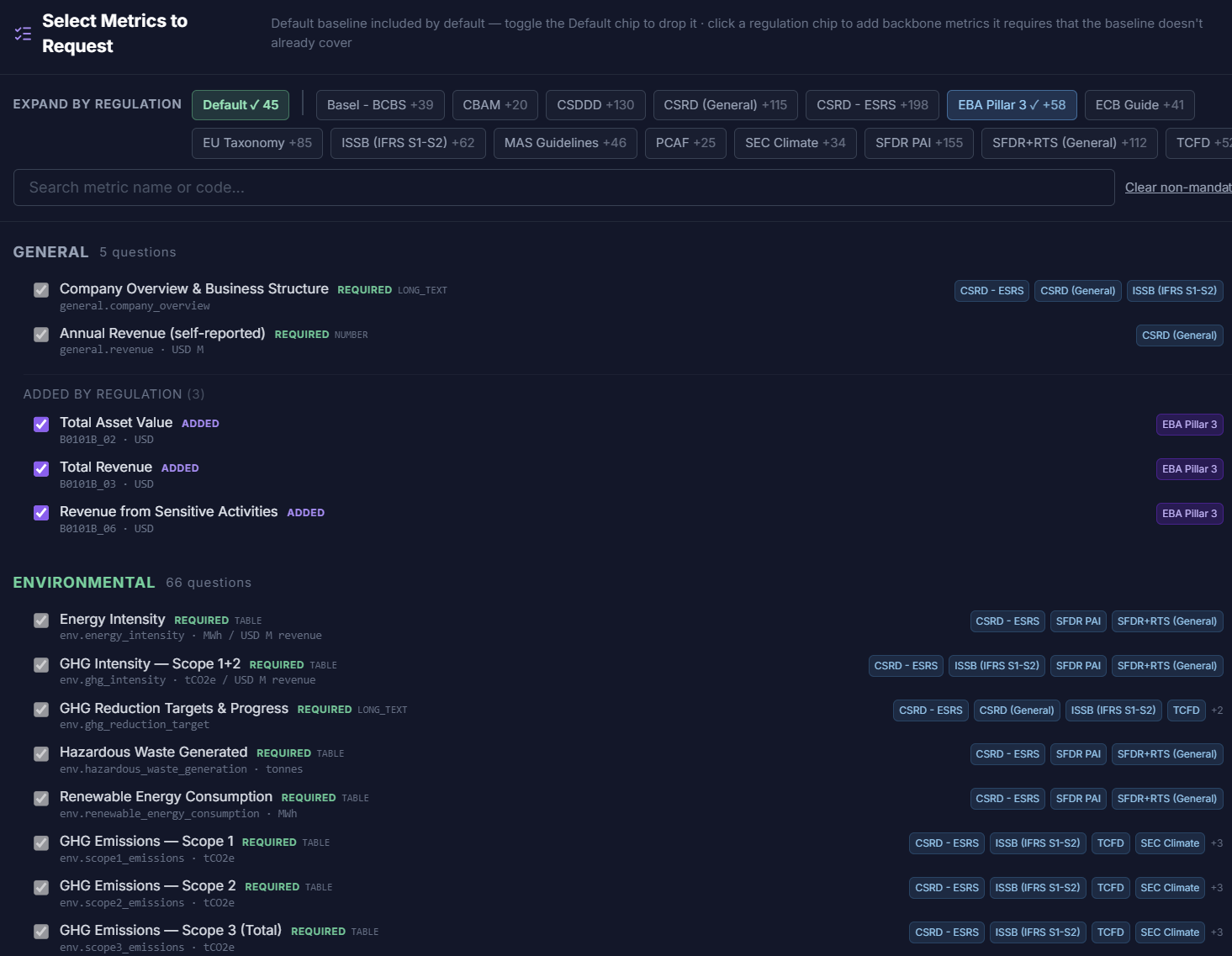The image size is (1232, 956).
Task: Click SFDR PAI tag on Energy Intensity row
Action: pyautogui.click(x=1078, y=621)
